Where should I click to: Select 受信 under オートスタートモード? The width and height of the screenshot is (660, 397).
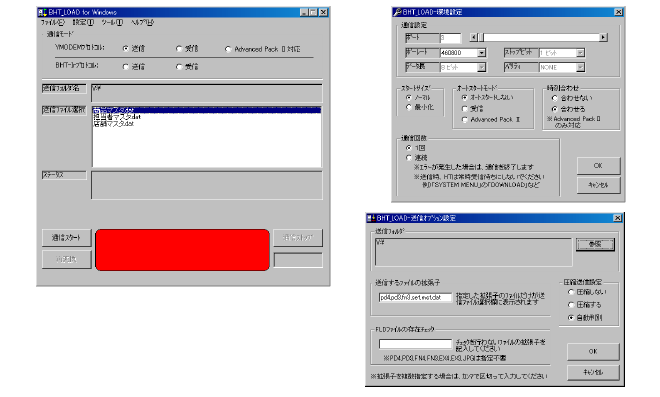point(465,109)
